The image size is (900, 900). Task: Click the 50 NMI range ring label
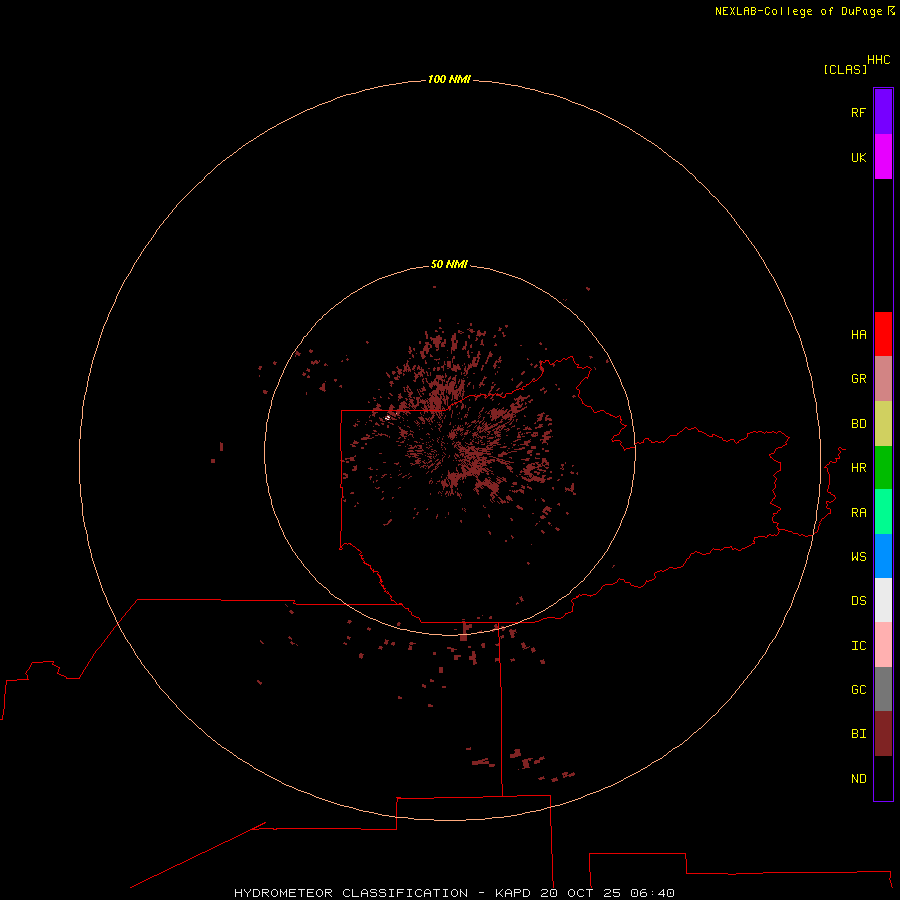pyautogui.click(x=449, y=264)
